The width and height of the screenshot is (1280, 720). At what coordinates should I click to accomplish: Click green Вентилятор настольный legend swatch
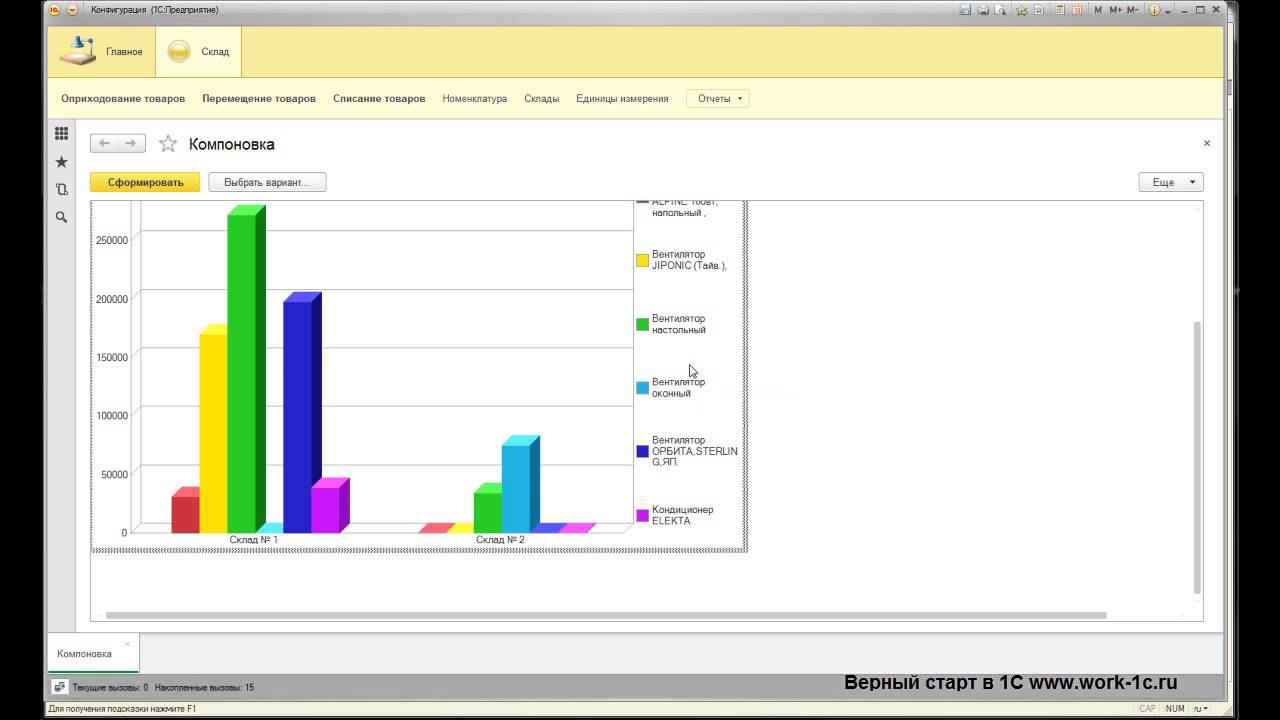(643, 324)
